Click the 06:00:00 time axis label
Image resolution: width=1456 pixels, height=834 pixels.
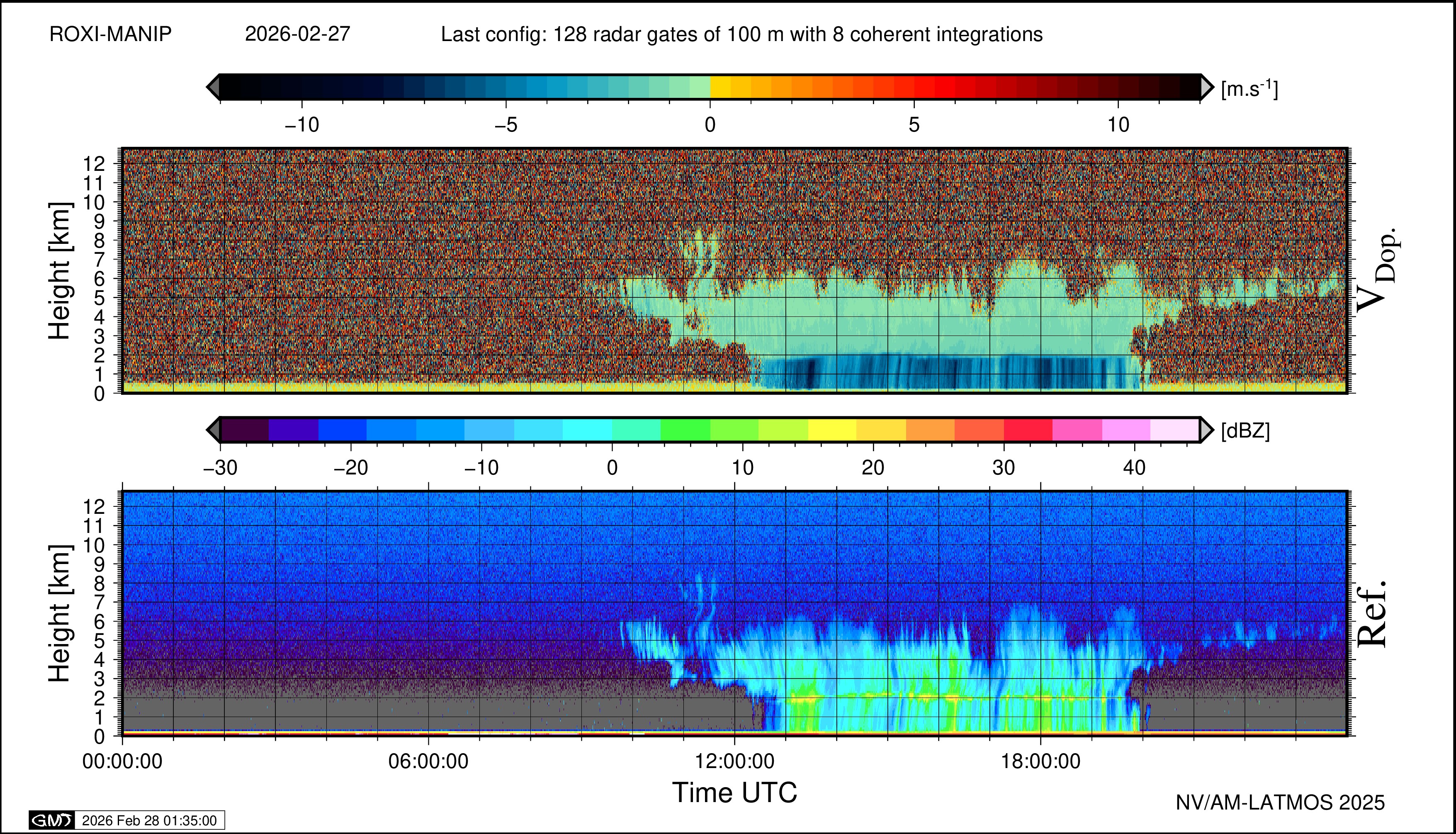428,761
